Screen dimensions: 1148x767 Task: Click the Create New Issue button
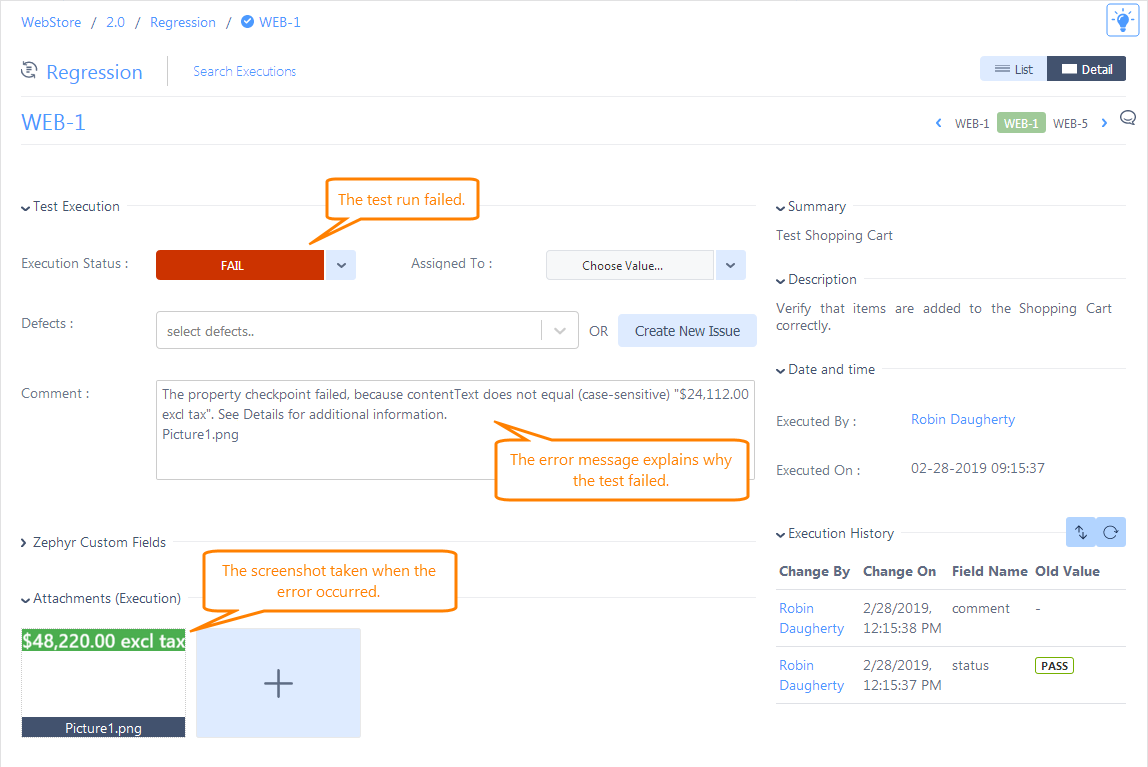click(x=687, y=330)
